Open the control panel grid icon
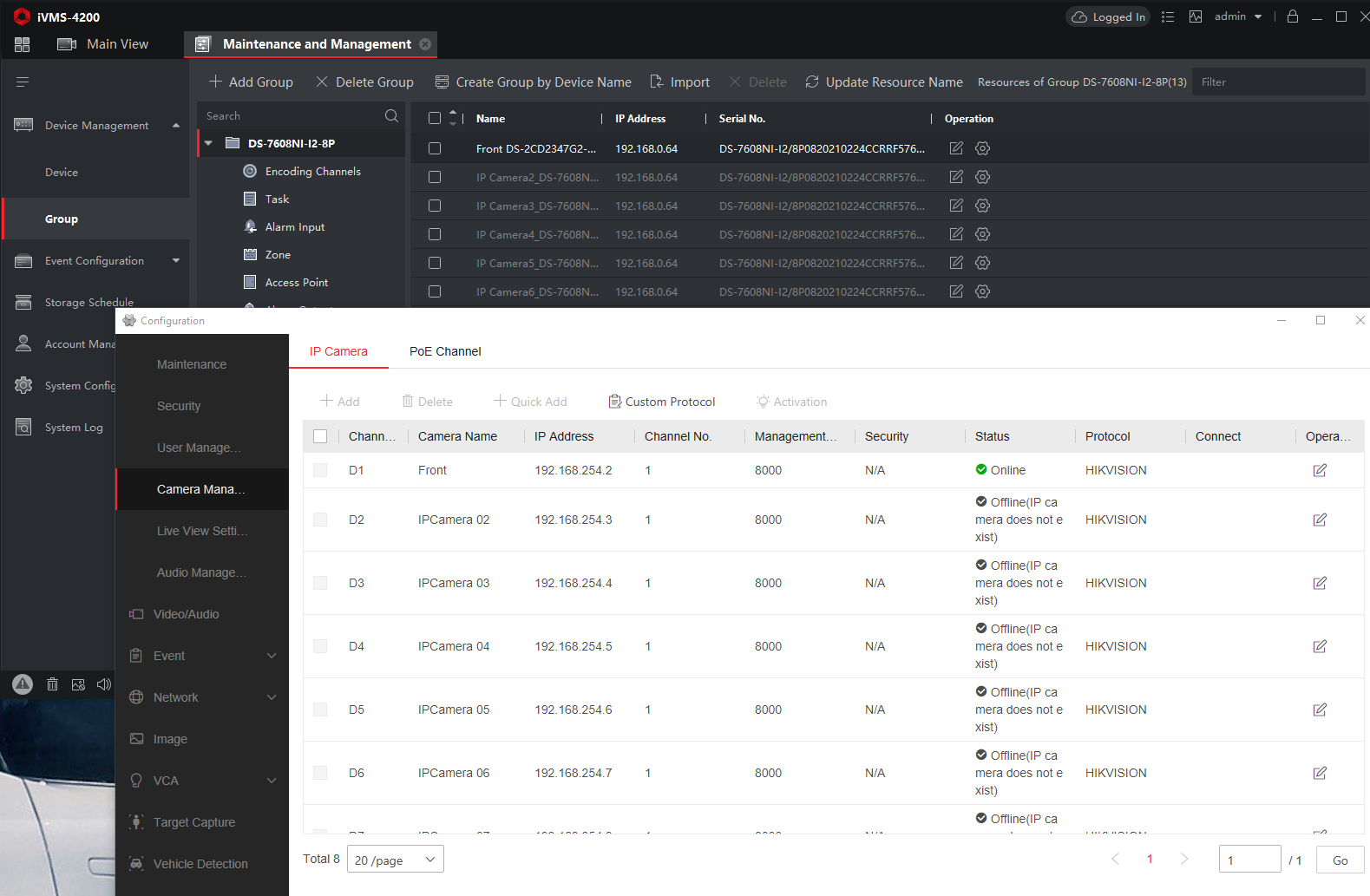The height and width of the screenshot is (896, 1370). [23, 44]
